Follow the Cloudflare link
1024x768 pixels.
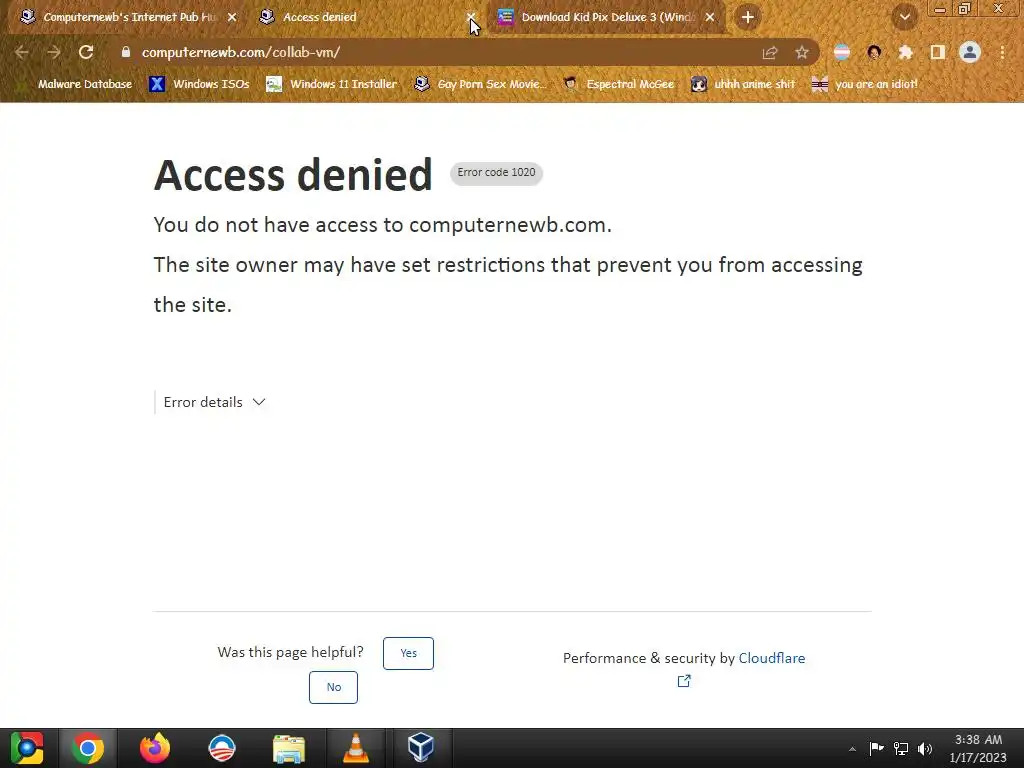[771, 658]
